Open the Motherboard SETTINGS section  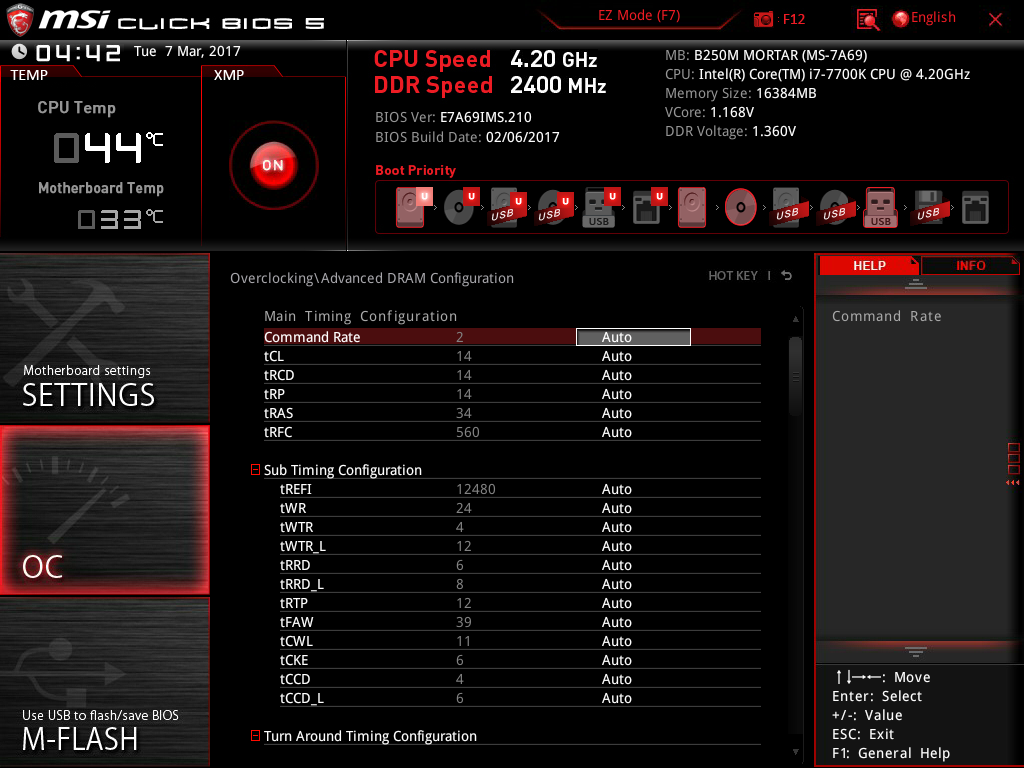[x=104, y=340]
